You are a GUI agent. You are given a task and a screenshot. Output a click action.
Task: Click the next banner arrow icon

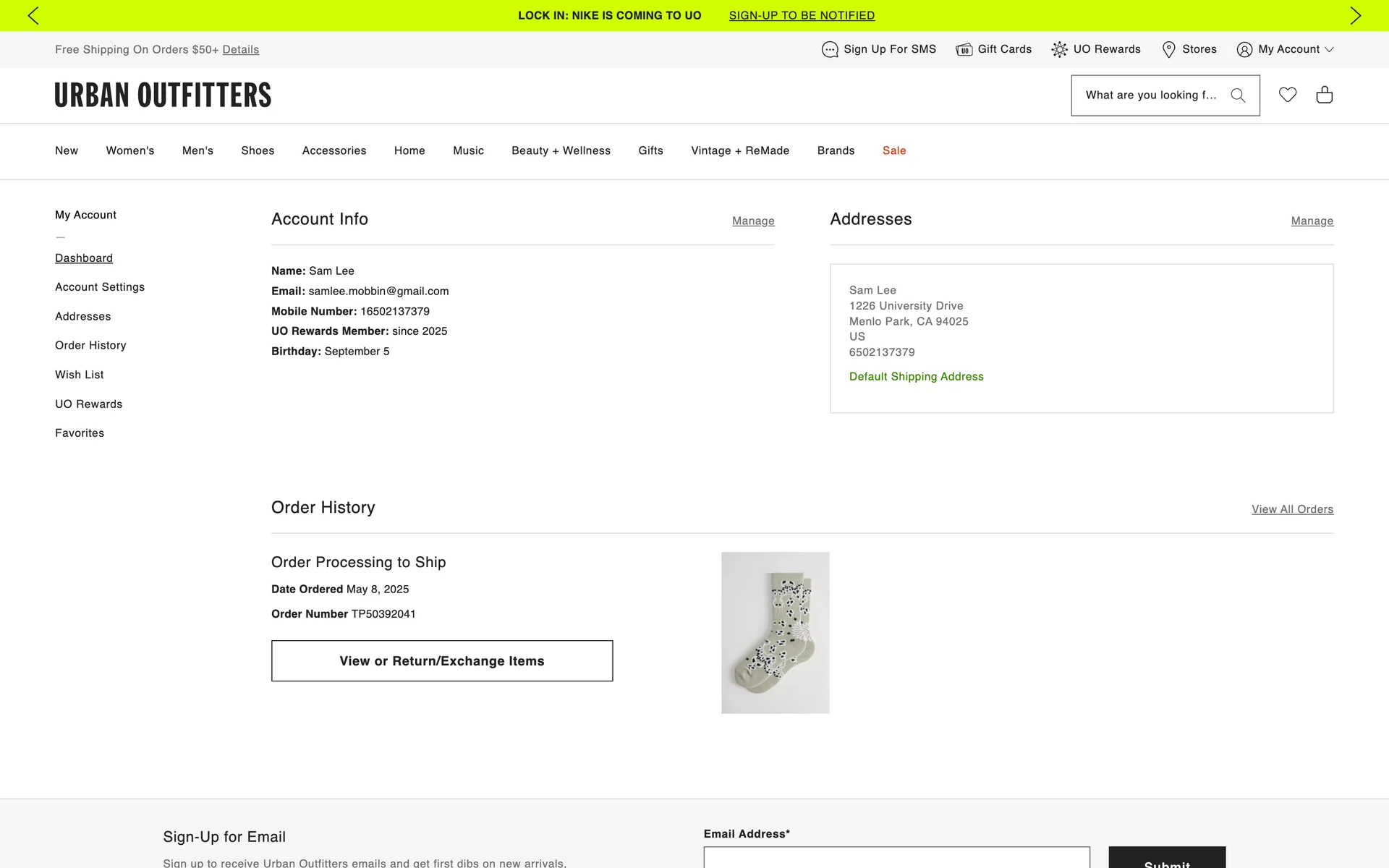(x=1355, y=16)
